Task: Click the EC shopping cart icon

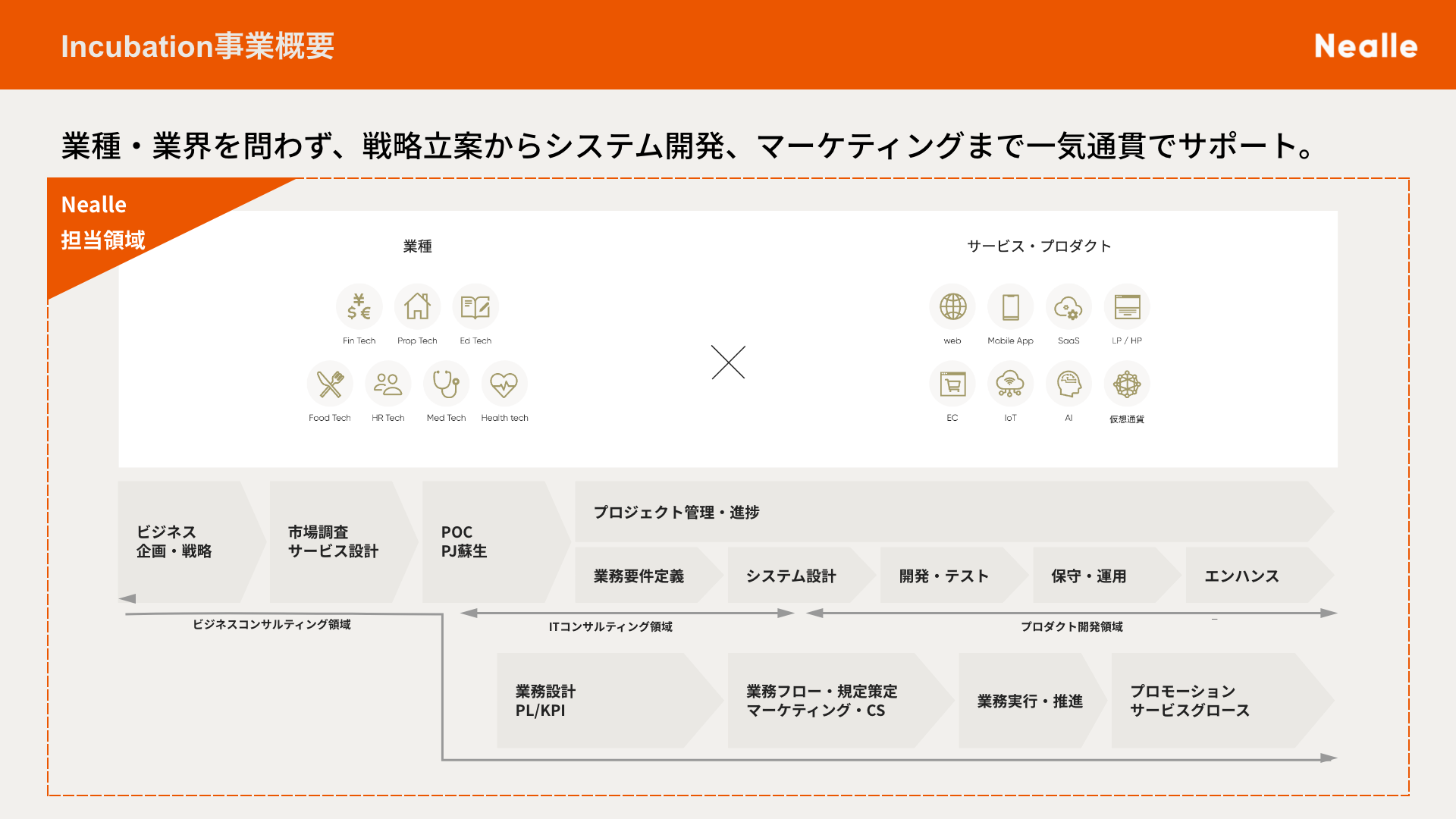Action: [952, 384]
